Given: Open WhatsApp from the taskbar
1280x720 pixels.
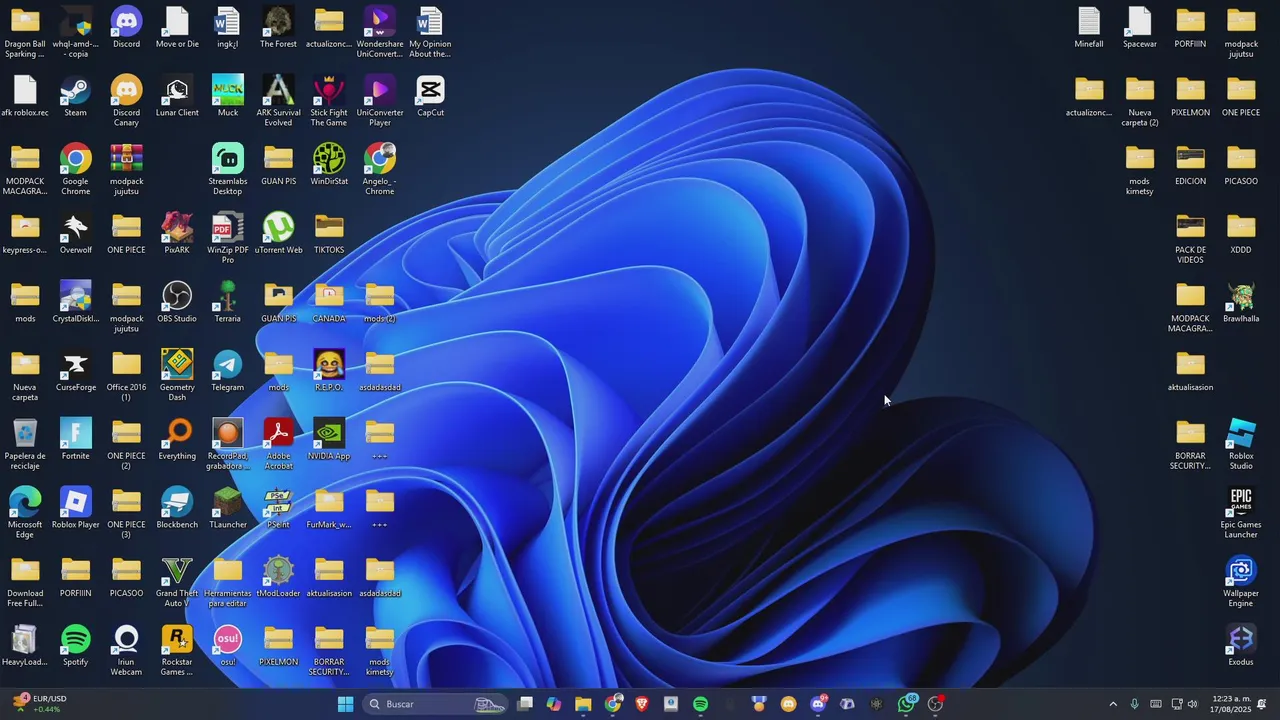Looking at the screenshot, I should click(x=907, y=704).
